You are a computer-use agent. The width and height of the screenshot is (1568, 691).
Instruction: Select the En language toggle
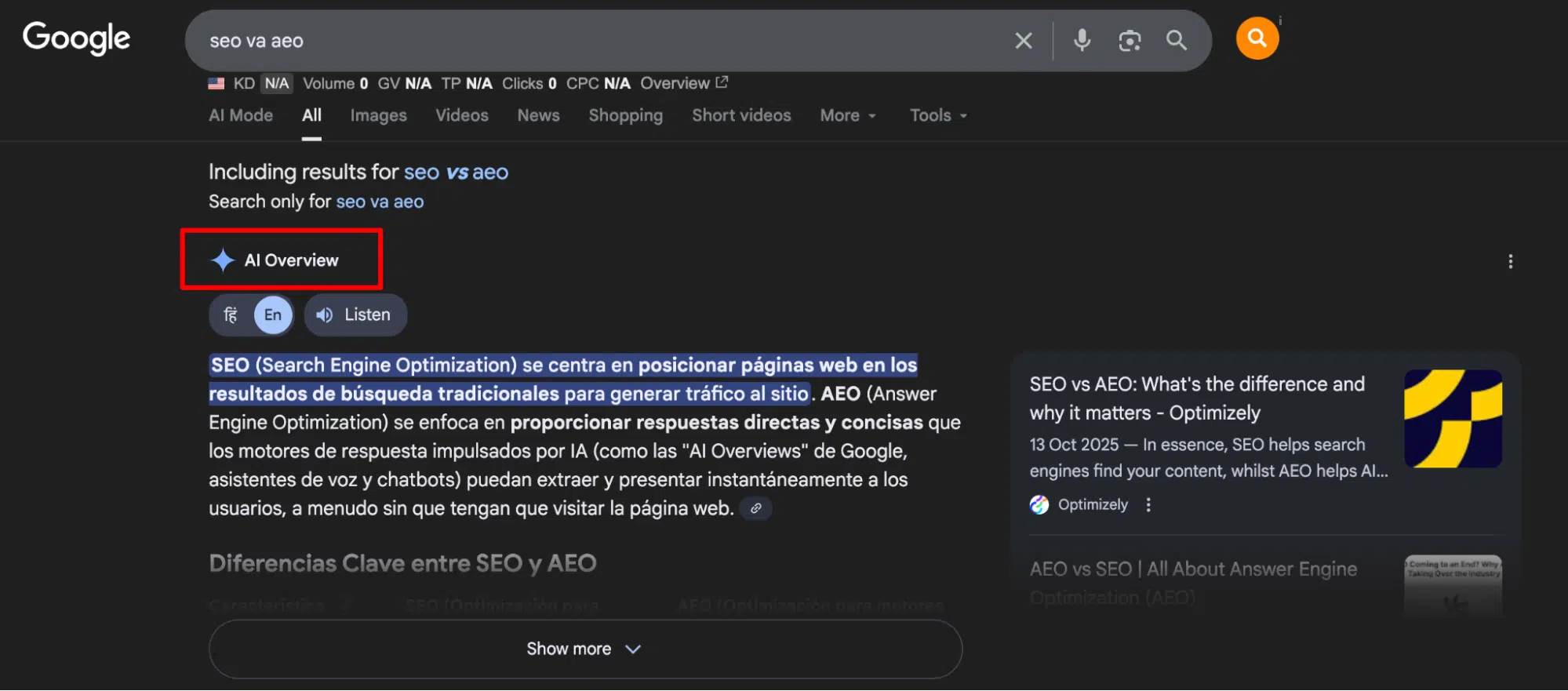(272, 315)
